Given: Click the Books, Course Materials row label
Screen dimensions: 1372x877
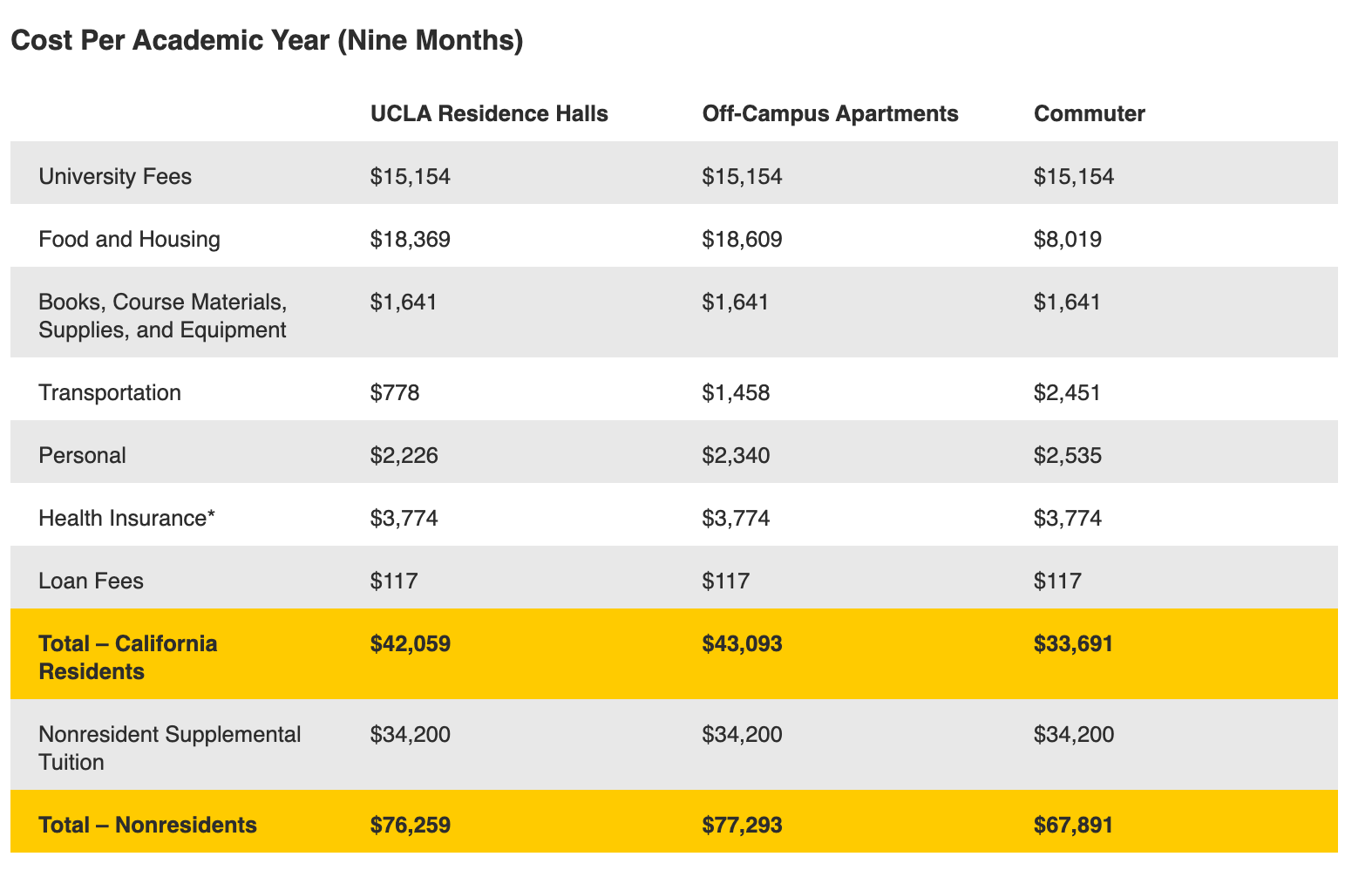Looking at the screenshot, I should click(162, 316).
